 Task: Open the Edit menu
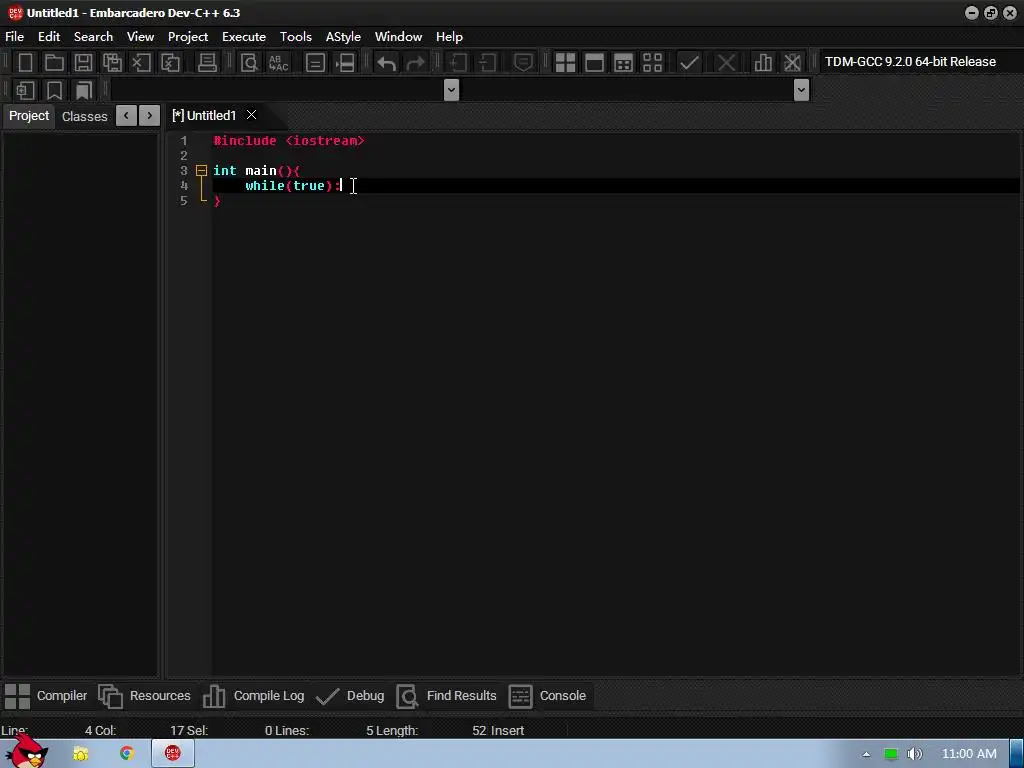49,37
